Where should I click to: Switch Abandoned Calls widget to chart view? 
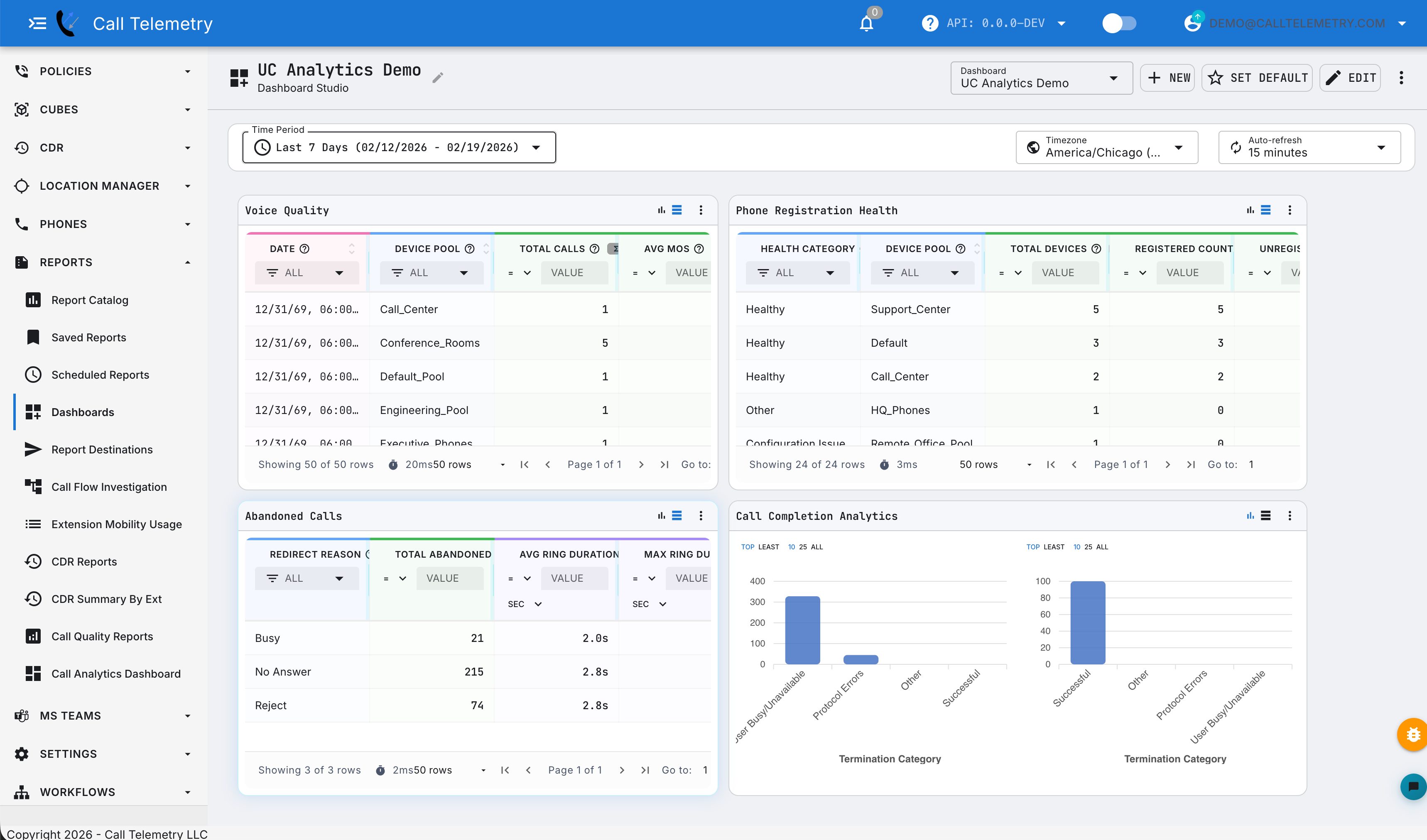662,516
